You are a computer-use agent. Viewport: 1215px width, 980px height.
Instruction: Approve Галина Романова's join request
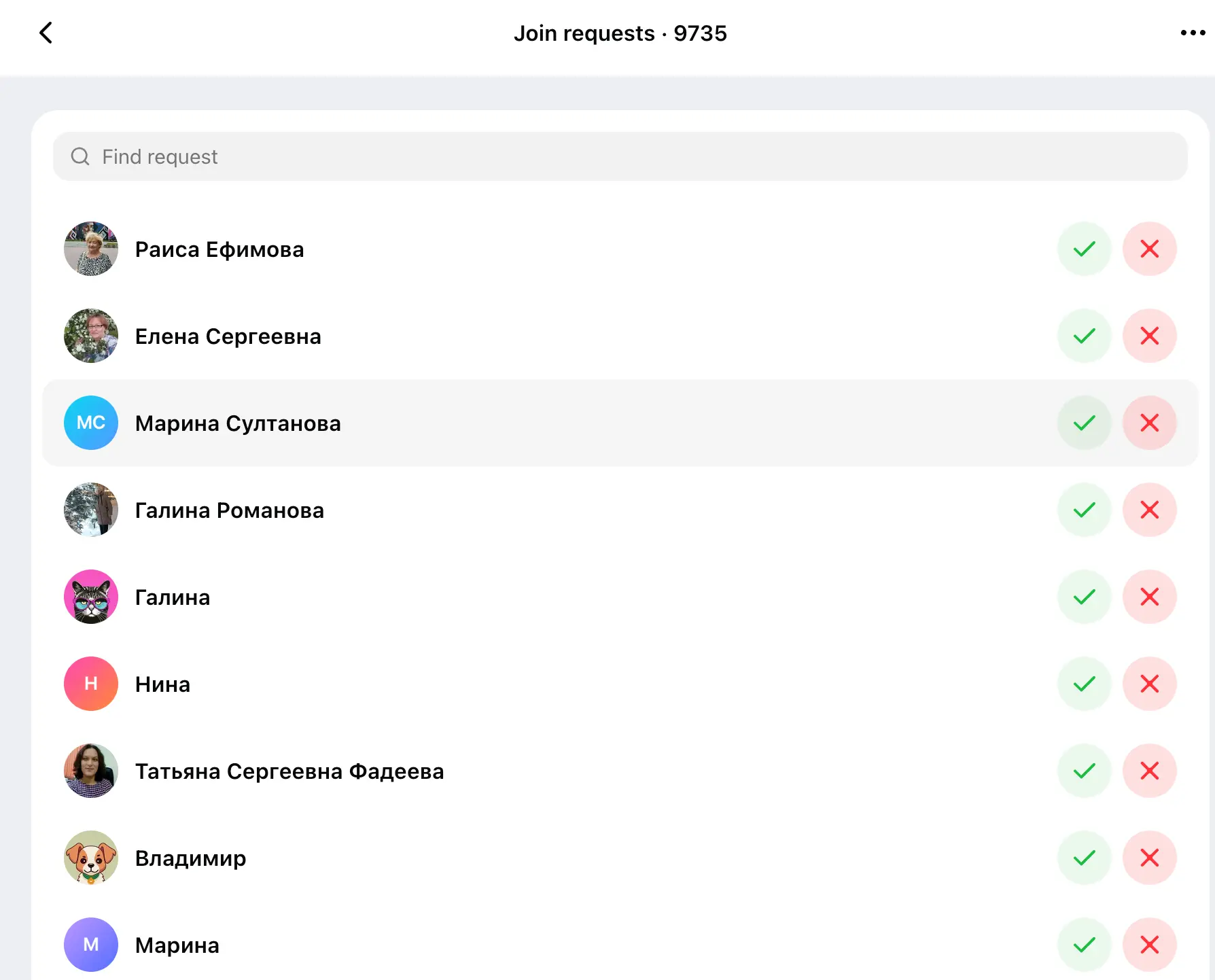(x=1085, y=510)
